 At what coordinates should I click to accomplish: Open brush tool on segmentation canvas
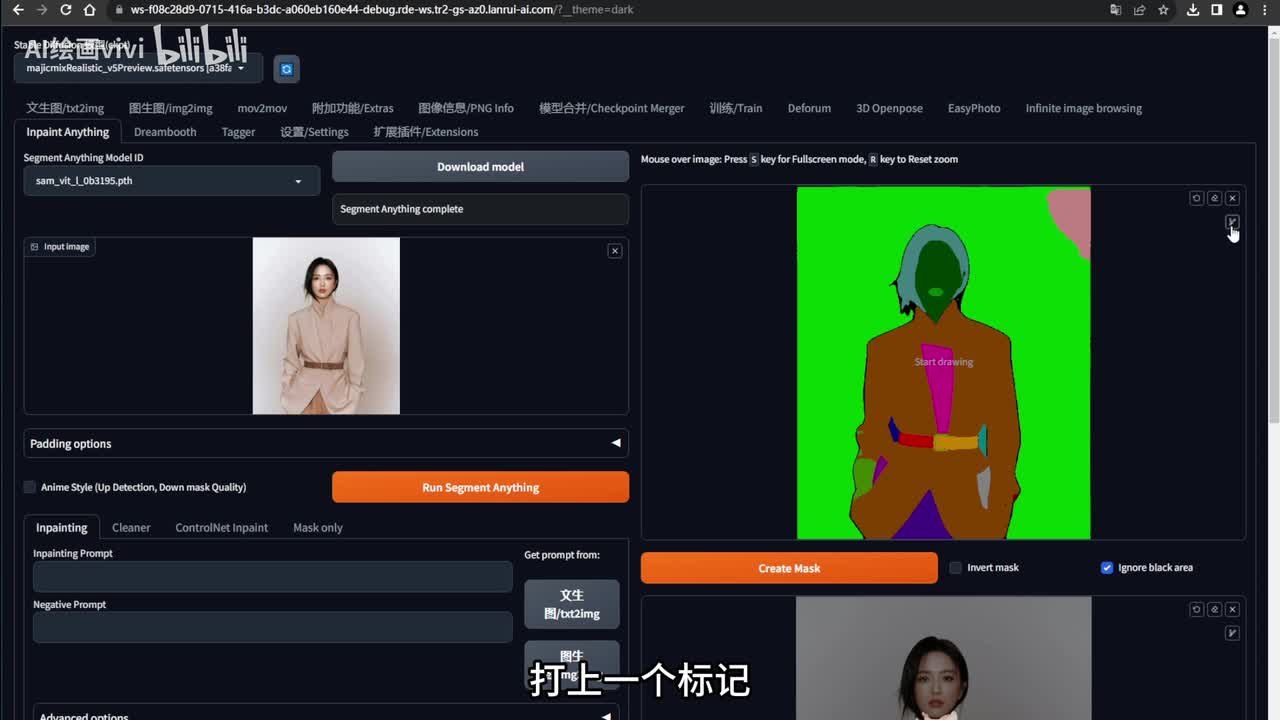[1232, 222]
